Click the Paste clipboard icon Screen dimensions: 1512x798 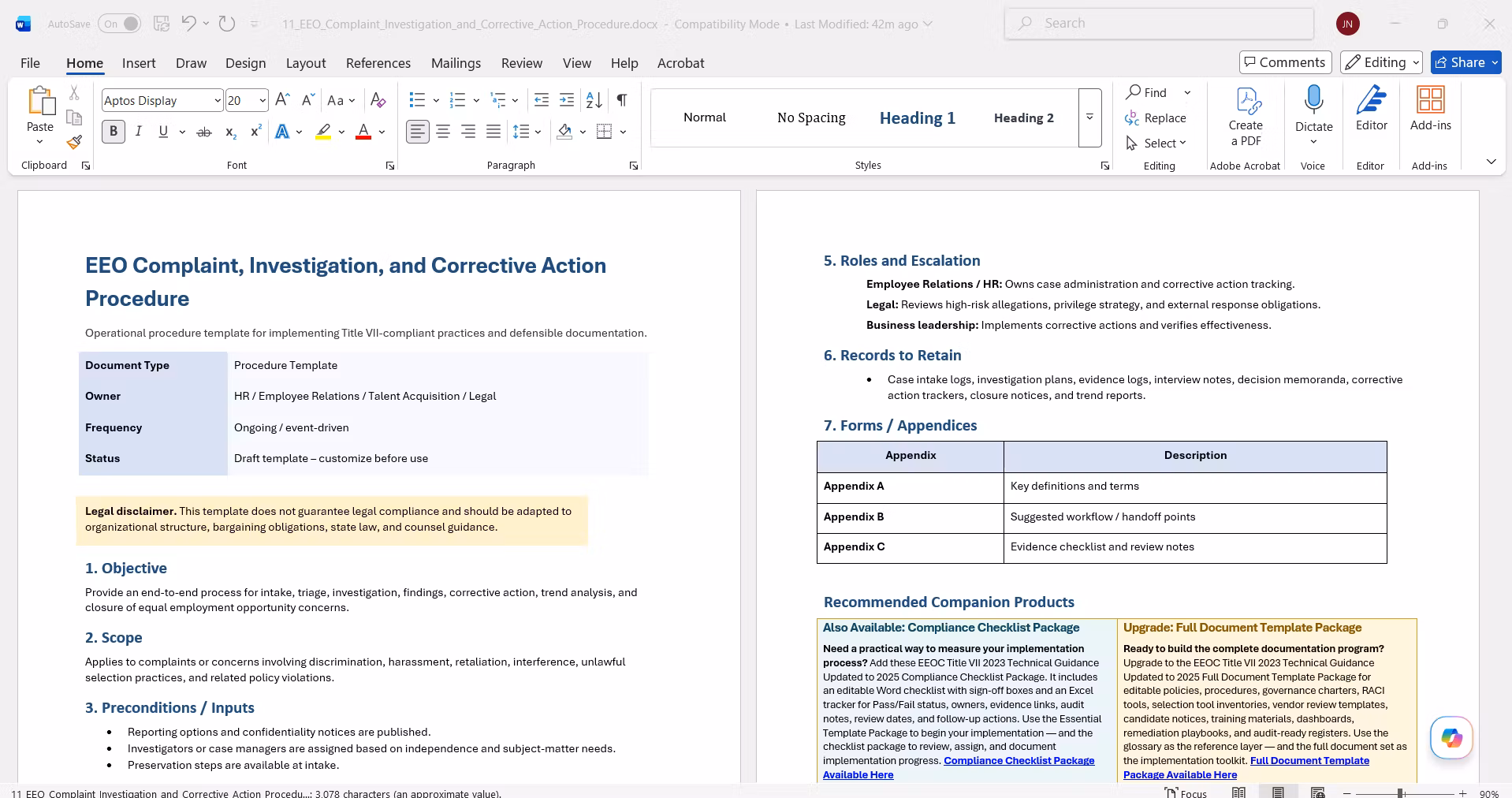40,101
